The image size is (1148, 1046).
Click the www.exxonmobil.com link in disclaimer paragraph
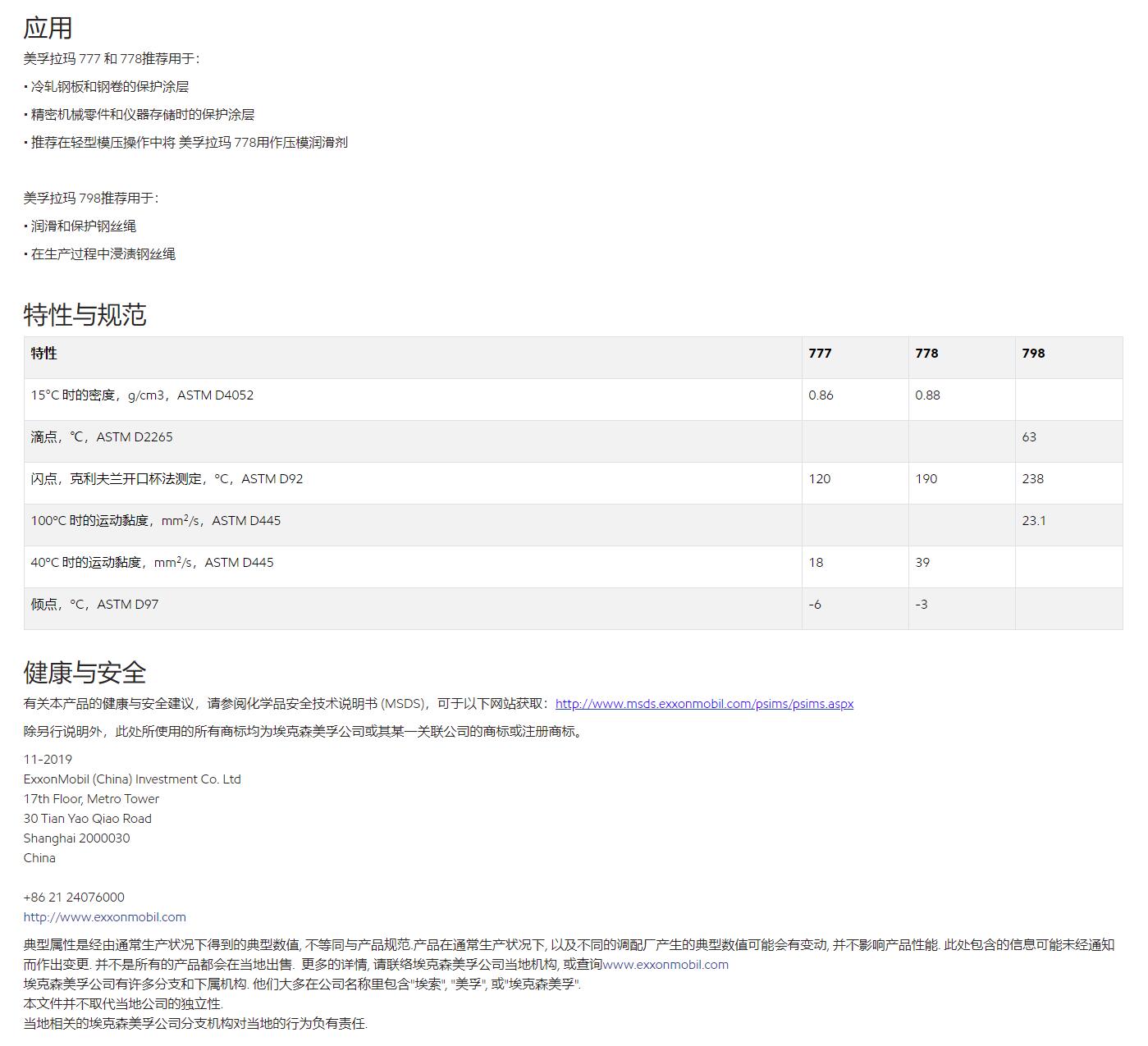pyautogui.click(x=665, y=965)
